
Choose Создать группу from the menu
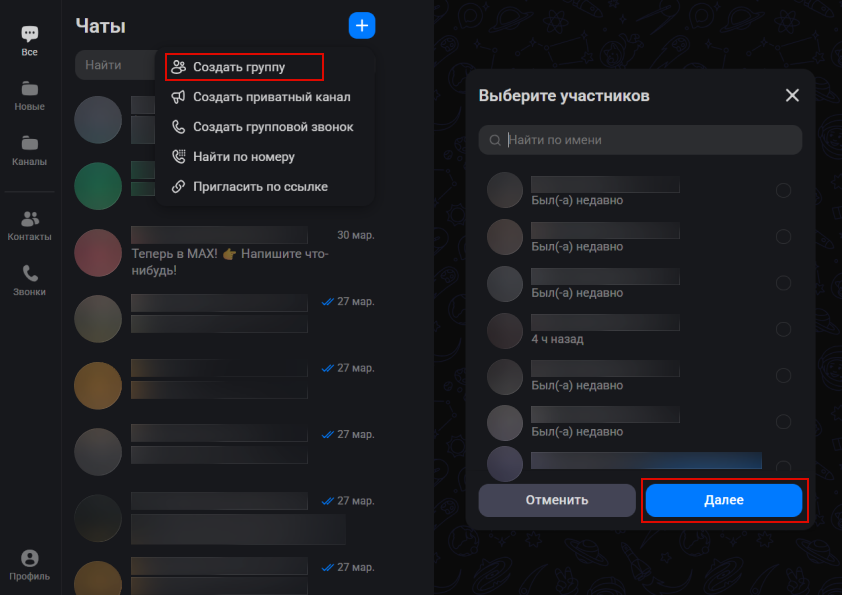click(x=244, y=66)
